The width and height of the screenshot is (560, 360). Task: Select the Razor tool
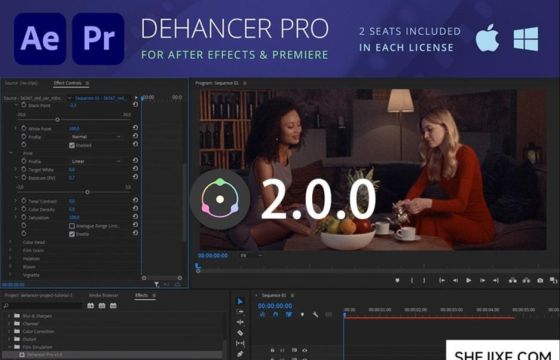pyautogui.click(x=240, y=333)
